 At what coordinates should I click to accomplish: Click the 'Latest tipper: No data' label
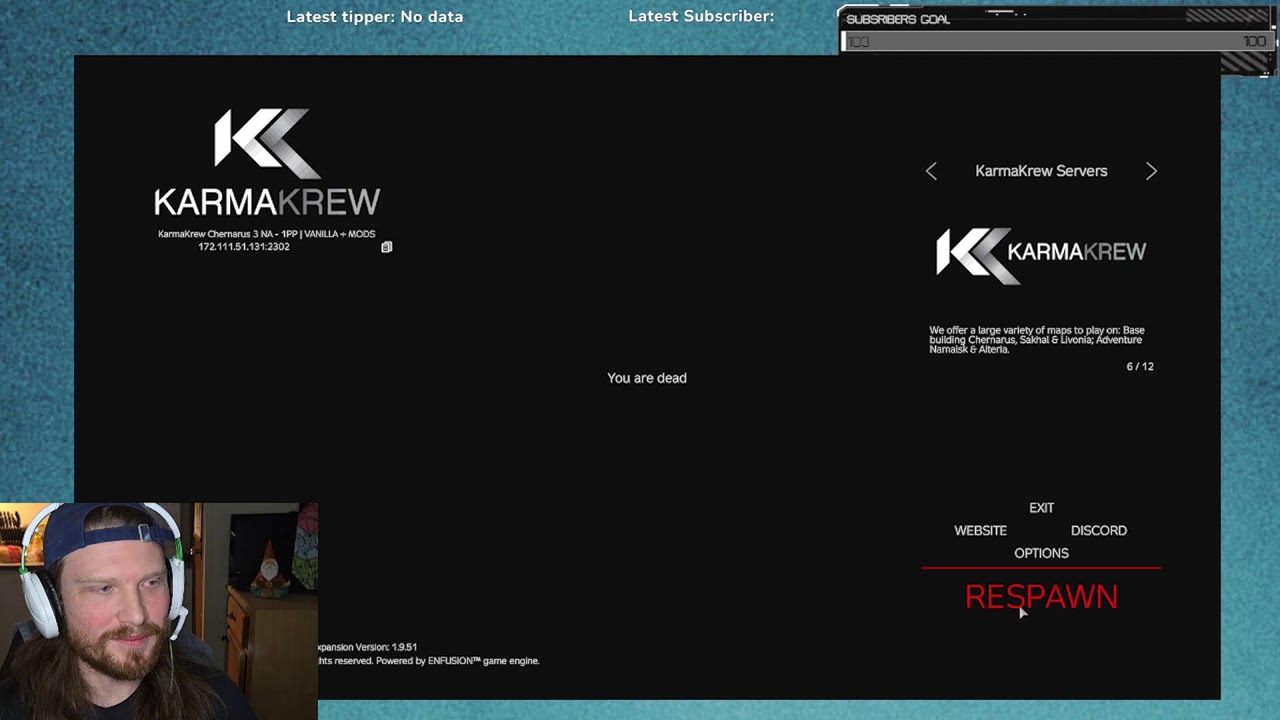[375, 17]
